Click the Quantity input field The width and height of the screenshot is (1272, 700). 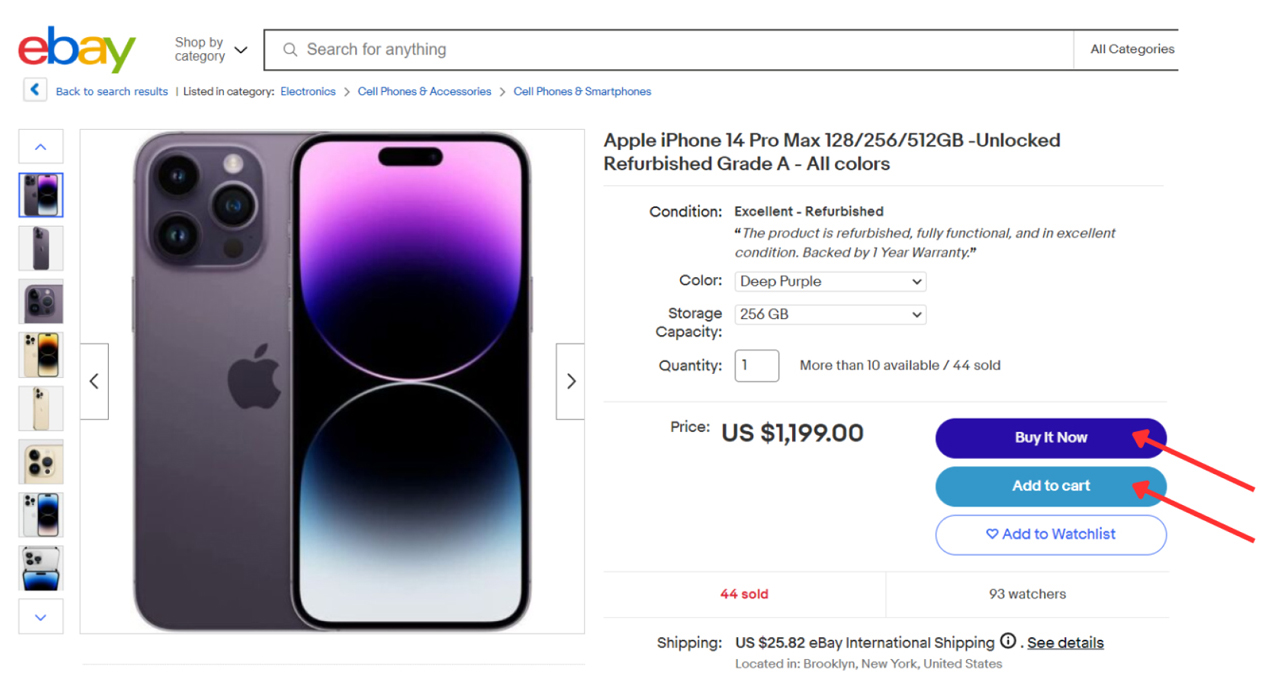click(757, 365)
